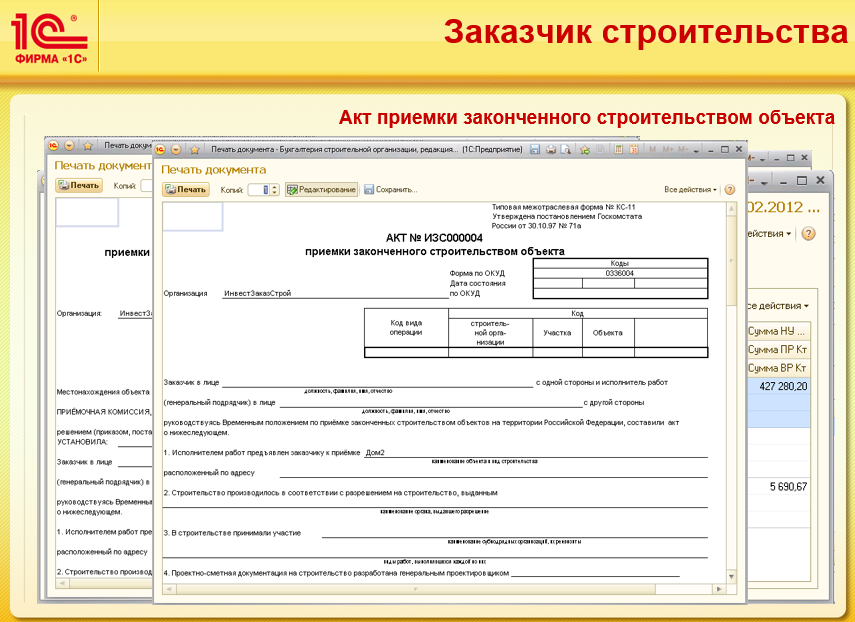The image size is (855, 622).
Task: Click the Копий copies number field
Action: click(259, 190)
